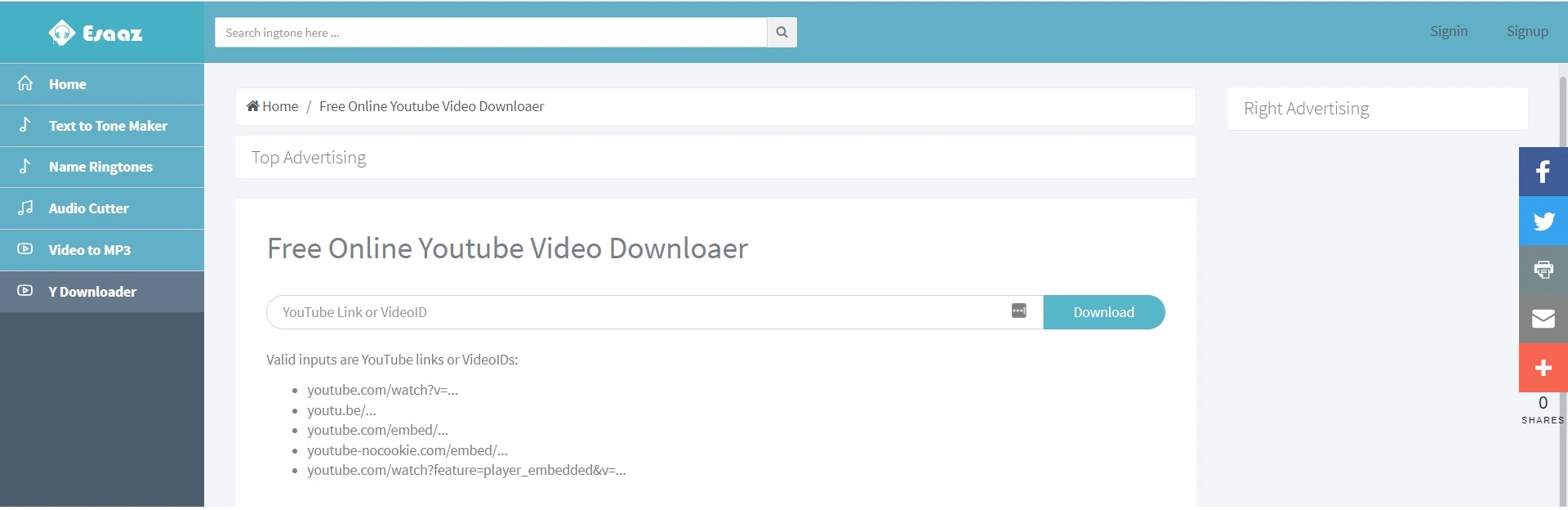Click the home icon in breadcrumb
The image size is (1568, 510).
tap(252, 106)
